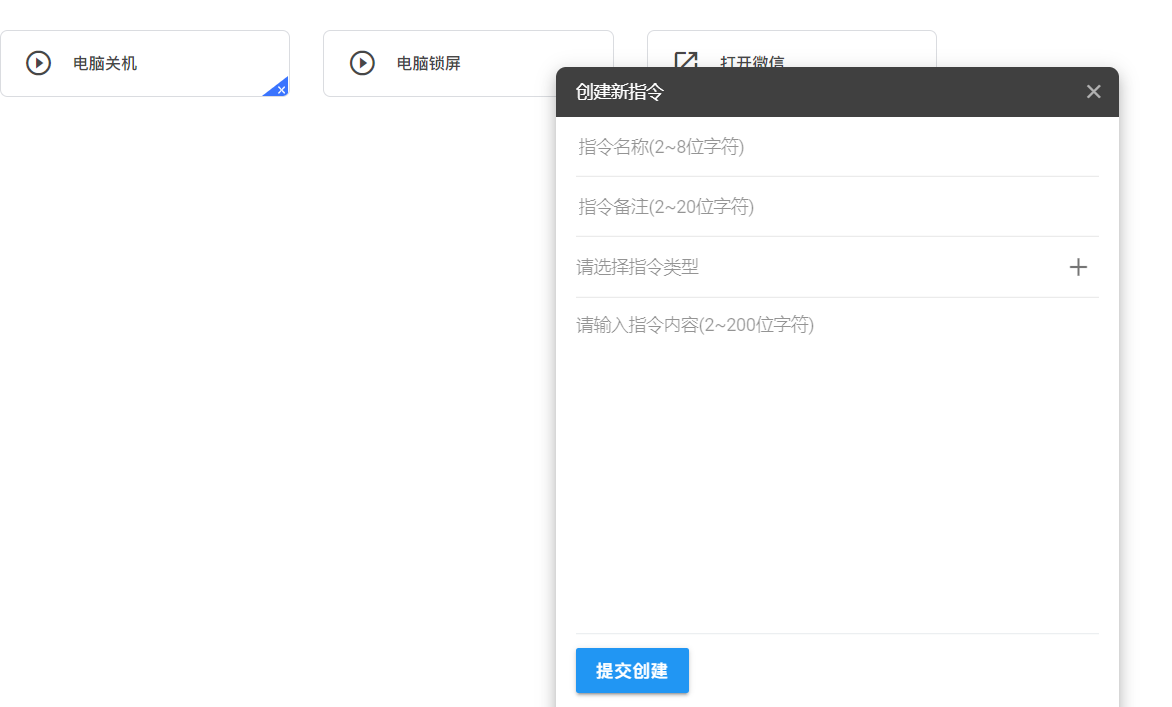This screenshot has width=1172, height=707.
Task: Click the 创建新指令 dialog title text
Action: tap(620, 92)
